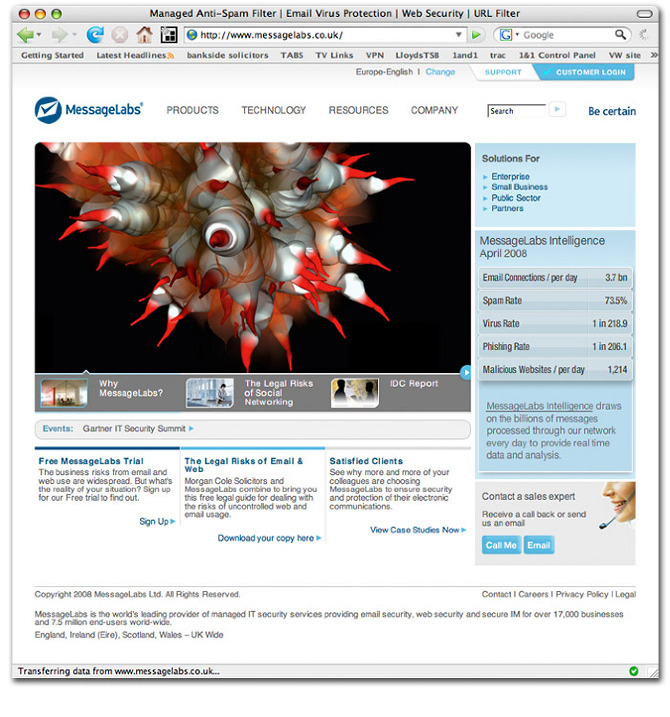The image size is (670, 717).
Task: Click the Free MessageLabs Trial heading
Action: [x=91, y=461]
